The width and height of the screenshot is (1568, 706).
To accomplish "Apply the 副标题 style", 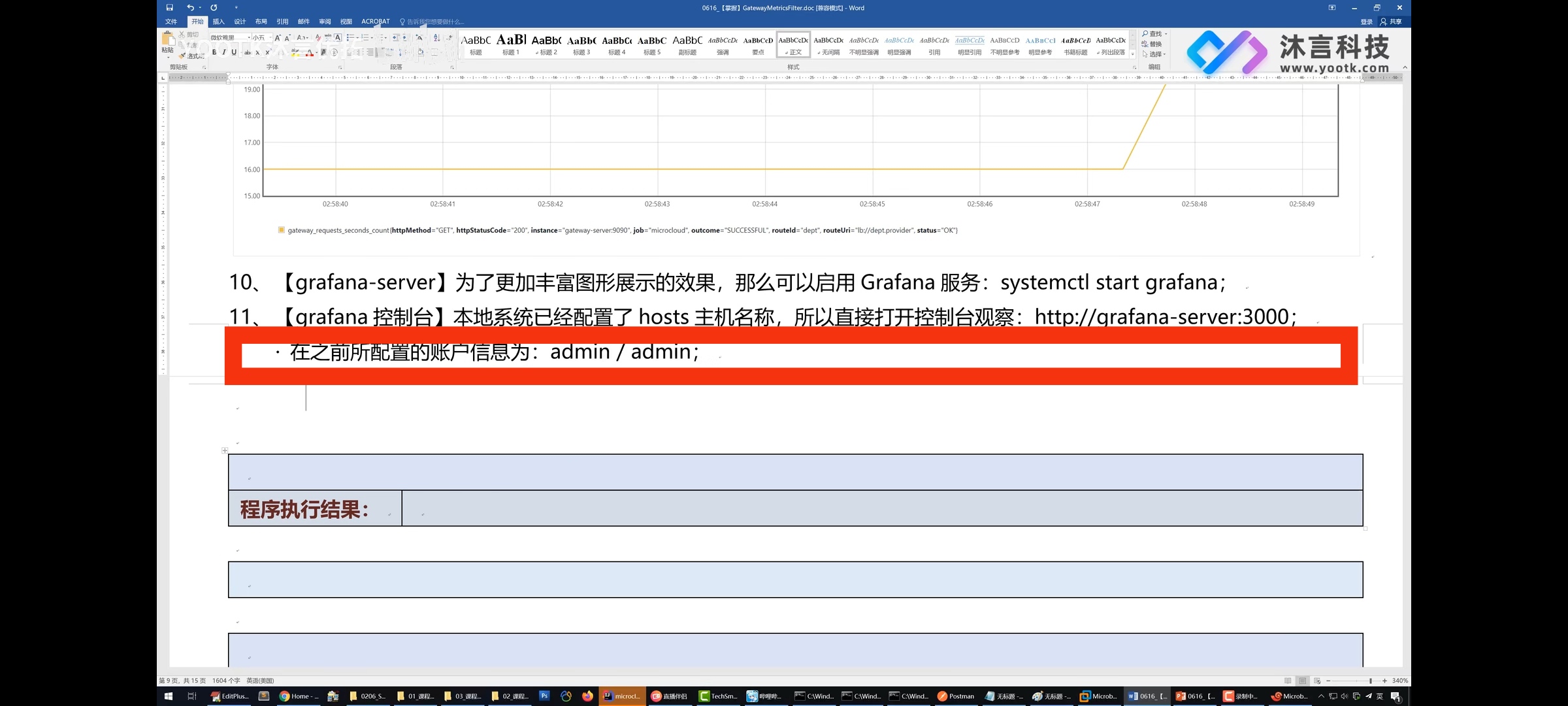I will click(687, 44).
